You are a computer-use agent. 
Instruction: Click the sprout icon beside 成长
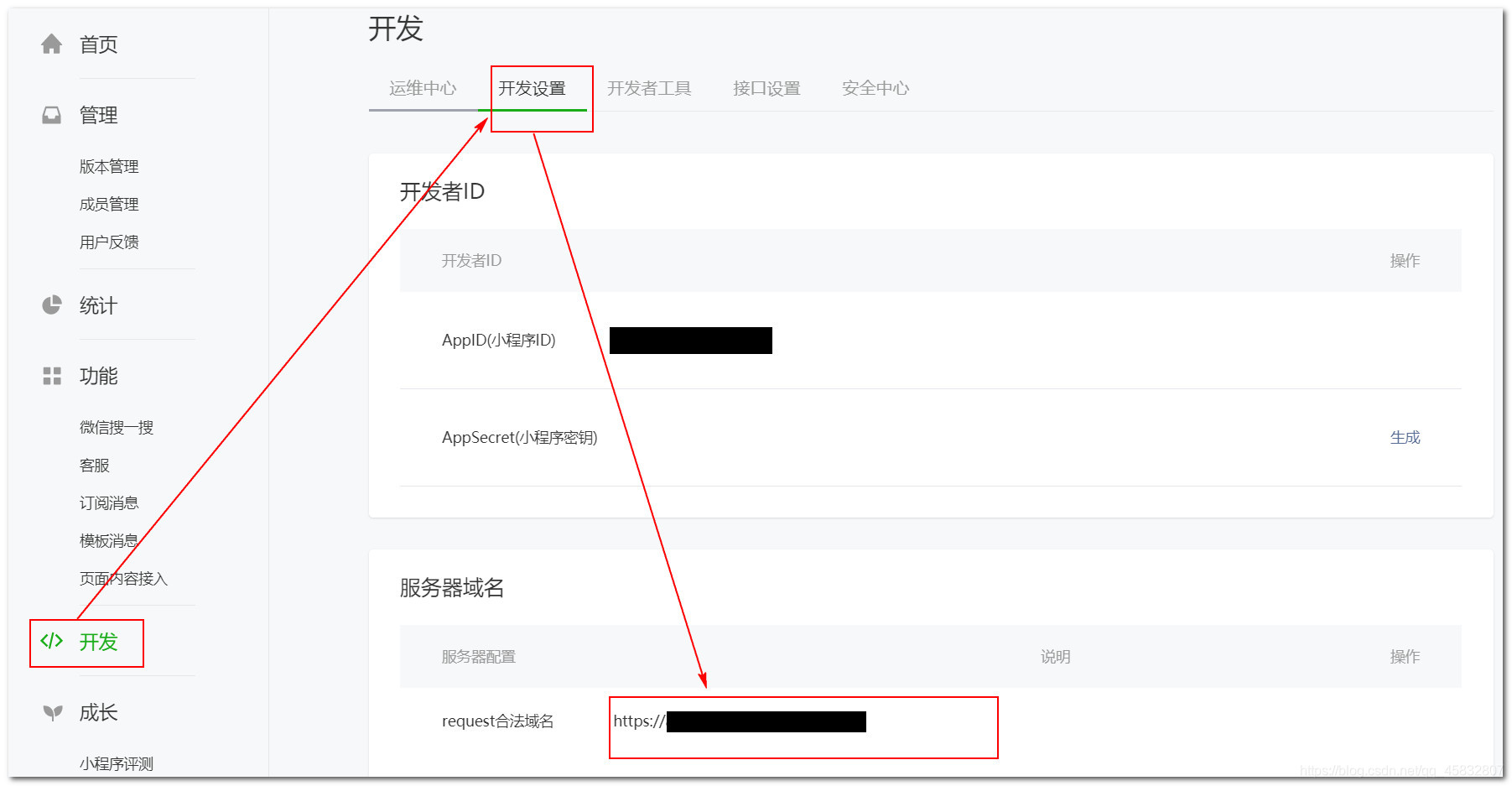click(x=52, y=712)
